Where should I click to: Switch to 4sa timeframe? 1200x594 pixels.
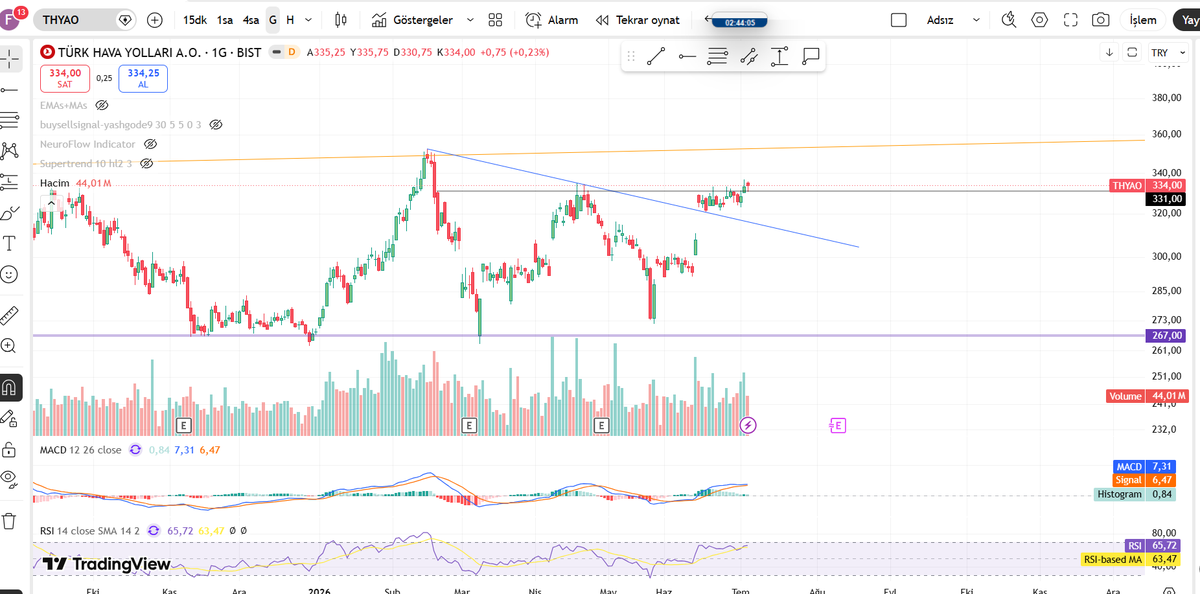coord(251,20)
